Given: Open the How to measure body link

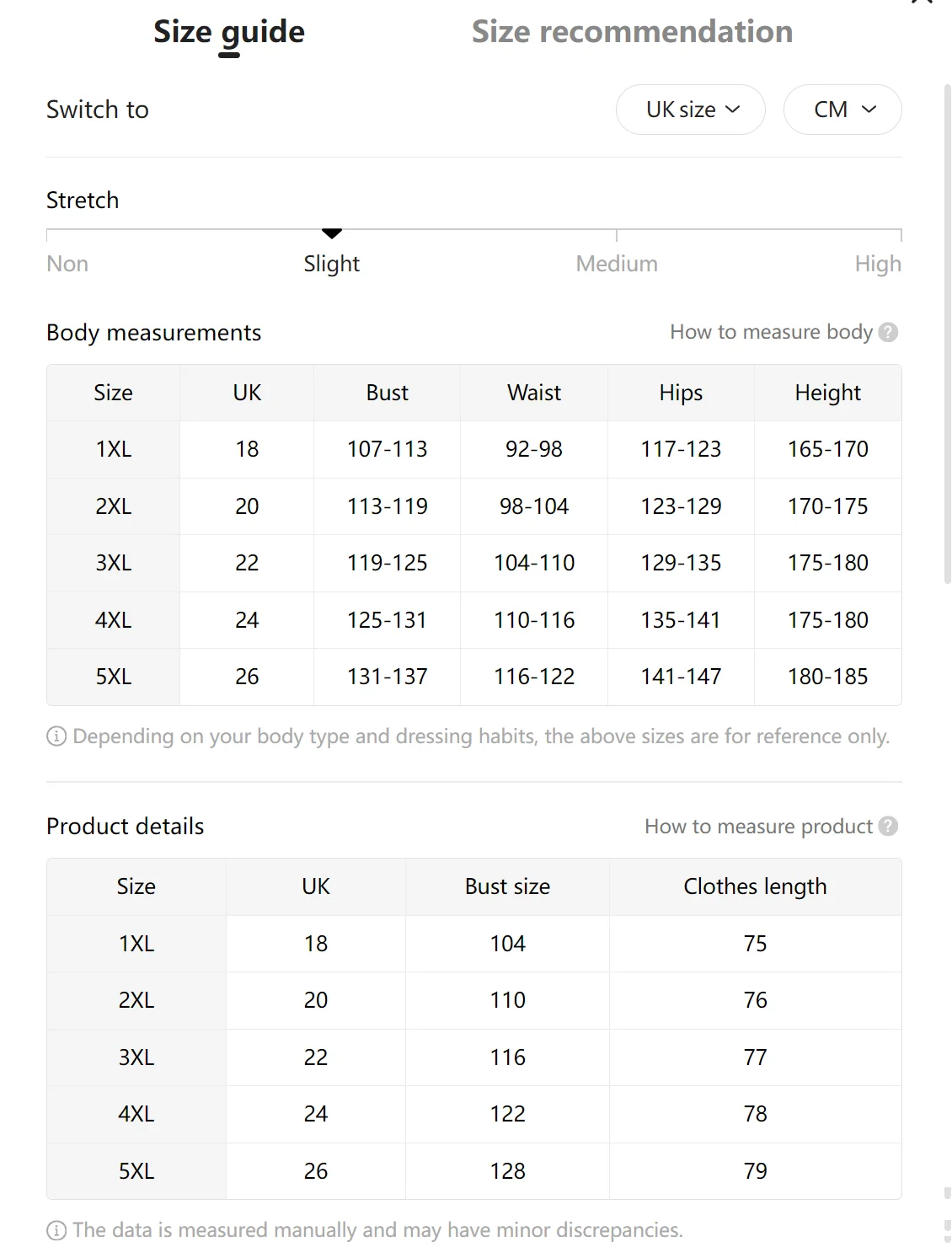Looking at the screenshot, I should coord(771,332).
